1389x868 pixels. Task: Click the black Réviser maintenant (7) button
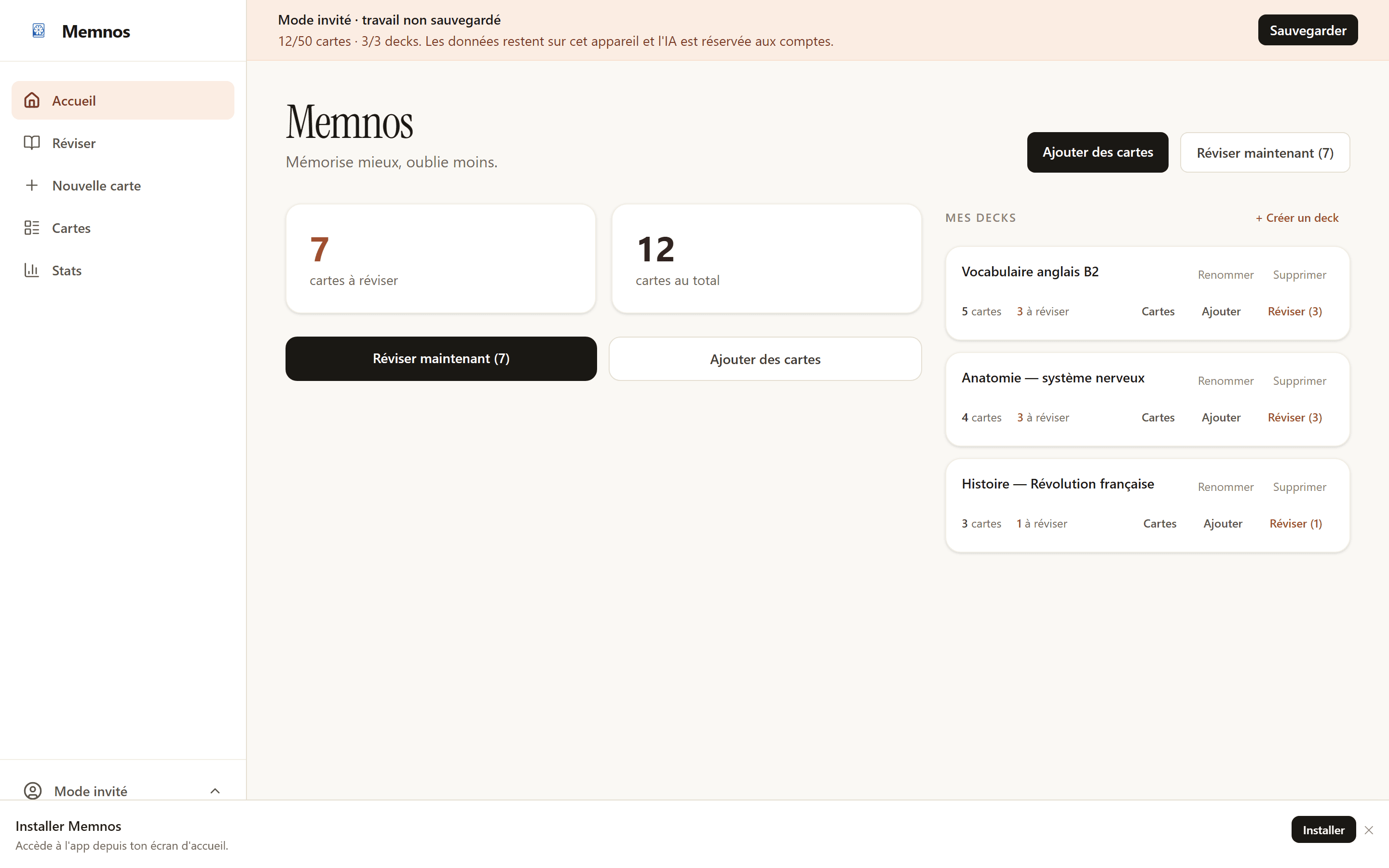pyautogui.click(x=441, y=359)
